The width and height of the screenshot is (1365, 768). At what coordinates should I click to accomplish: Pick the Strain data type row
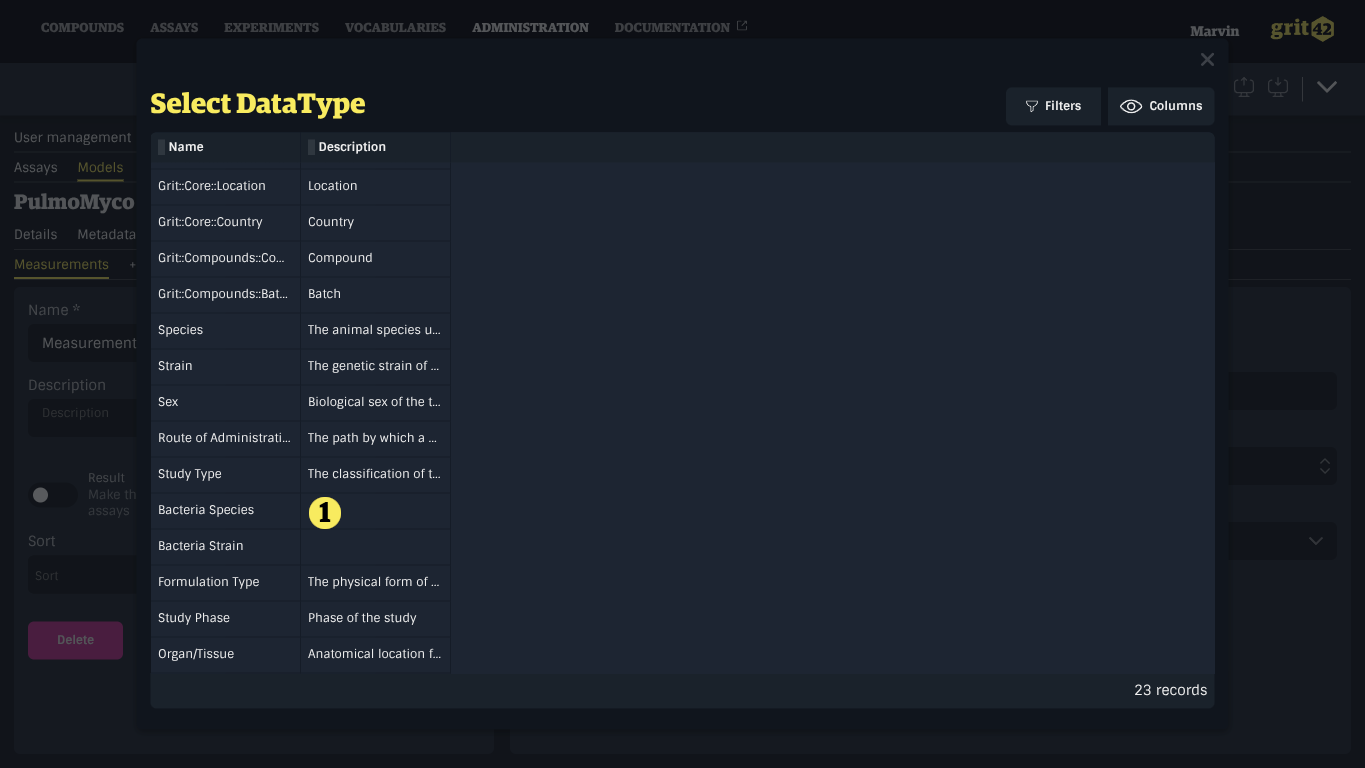pyautogui.click(x=300, y=366)
